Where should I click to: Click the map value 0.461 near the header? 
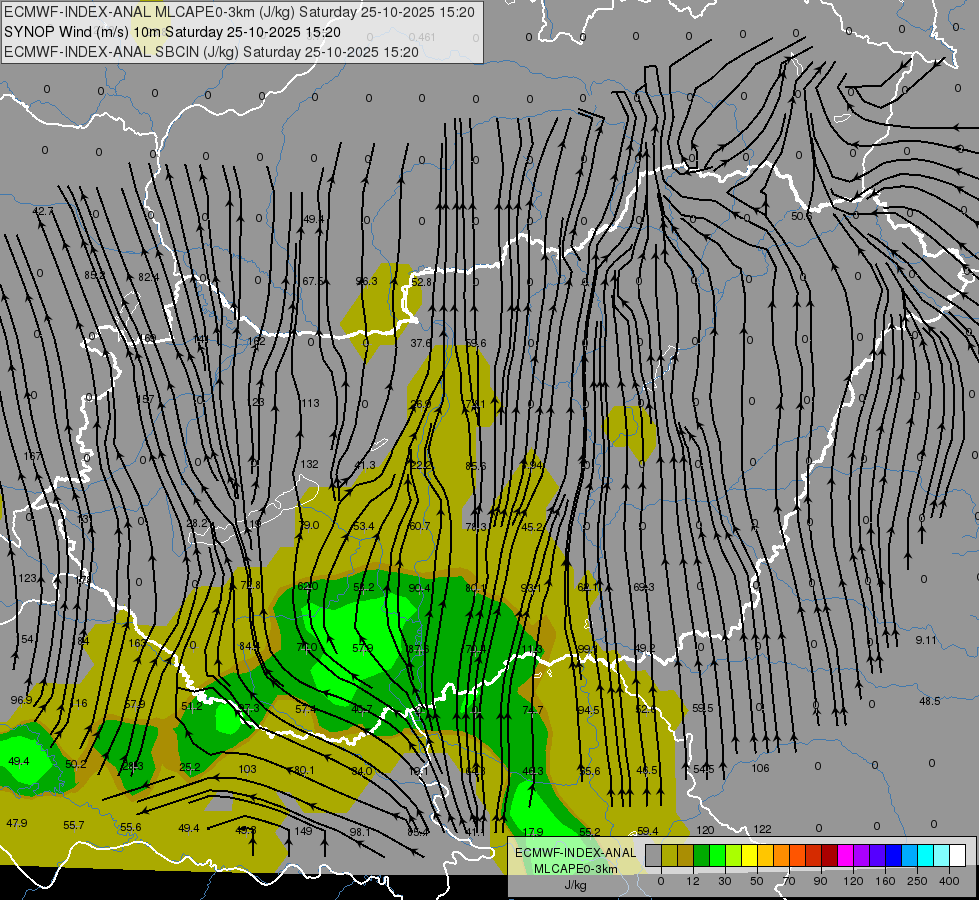tap(423, 37)
